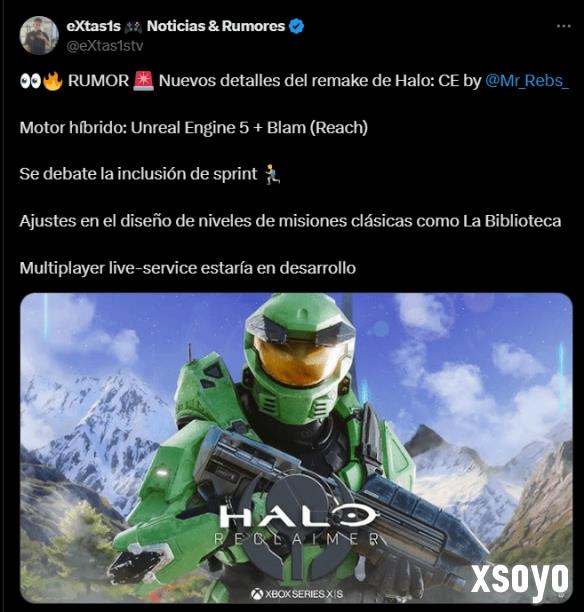Click the fire emoji before RUMOR
584x612 pixels.
53,81
